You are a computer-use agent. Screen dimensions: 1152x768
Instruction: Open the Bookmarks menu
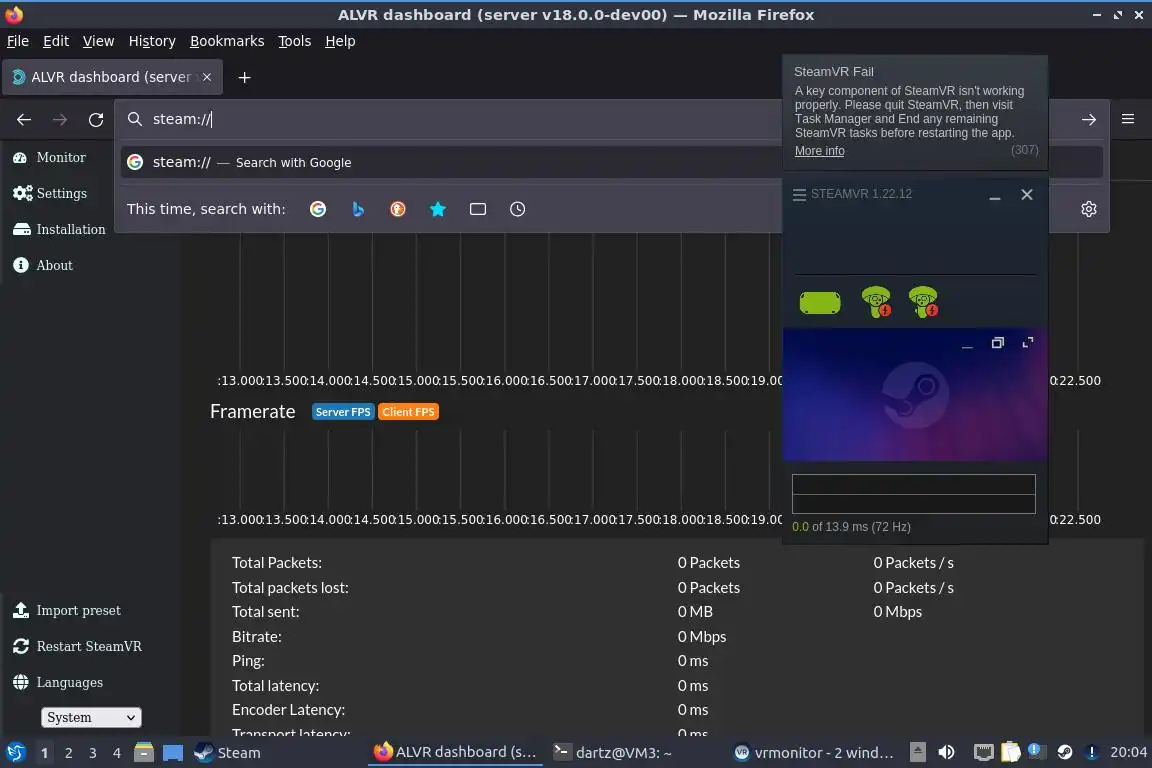tap(227, 41)
